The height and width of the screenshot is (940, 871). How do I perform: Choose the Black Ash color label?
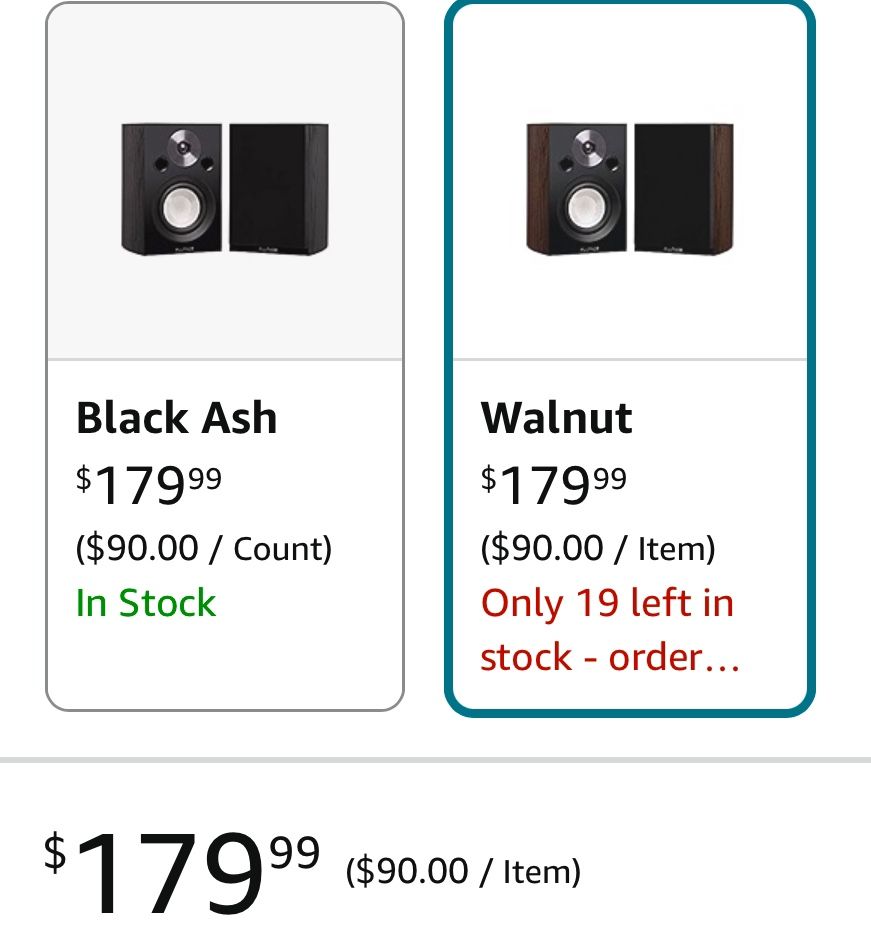click(177, 418)
